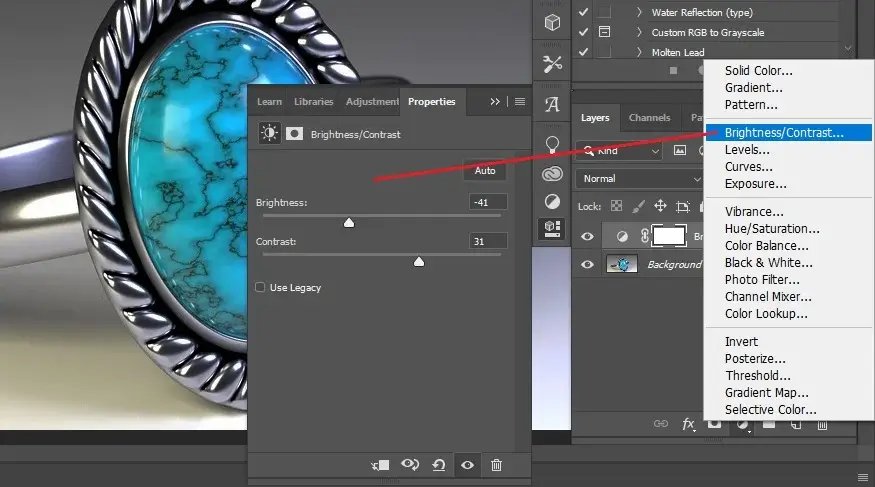Toggle dialog box for Water Reflection (type)
Image resolution: width=875 pixels, height=487 pixels.
[604, 12]
